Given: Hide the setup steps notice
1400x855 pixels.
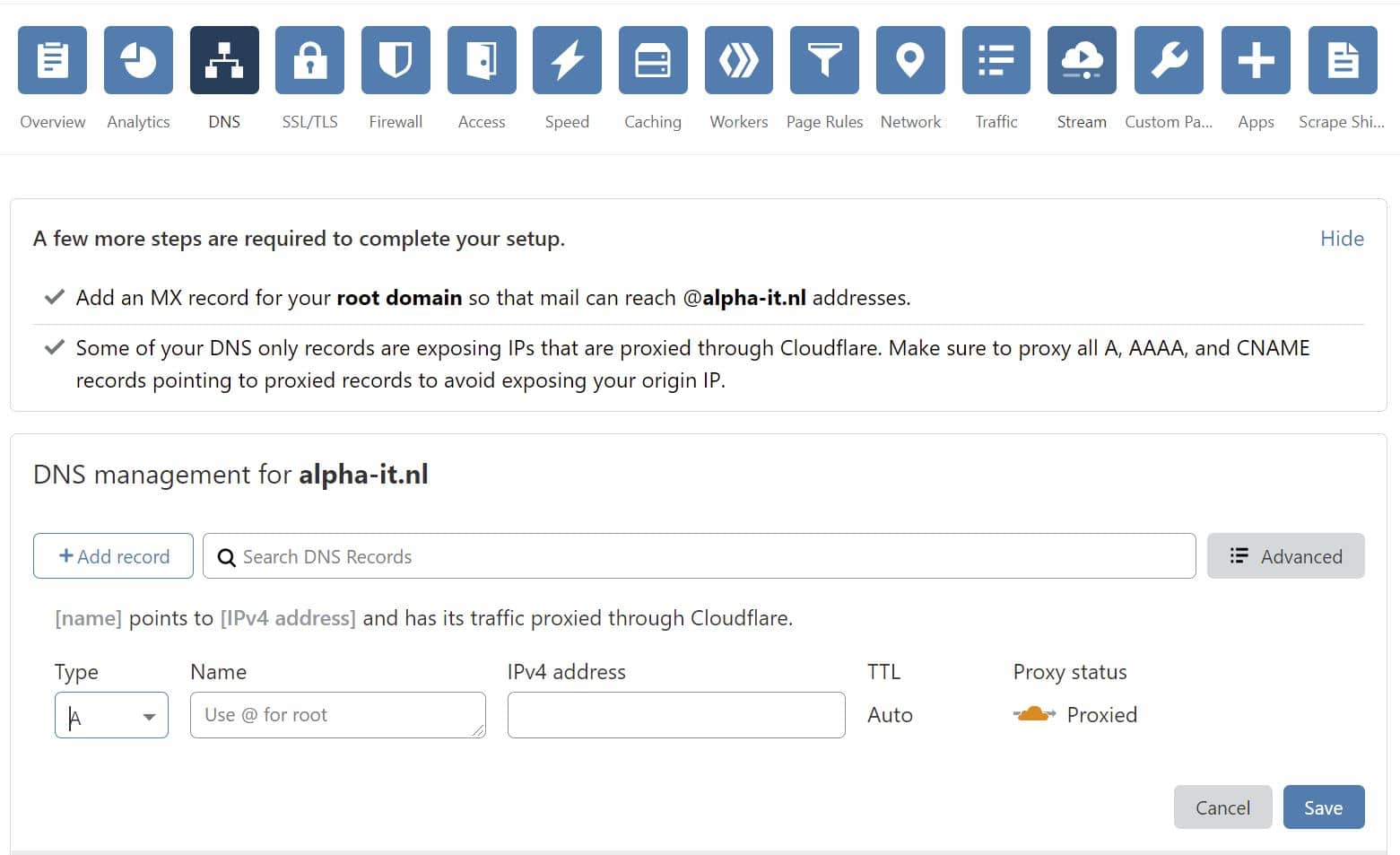Looking at the screenshot, I should (1342, 239).
